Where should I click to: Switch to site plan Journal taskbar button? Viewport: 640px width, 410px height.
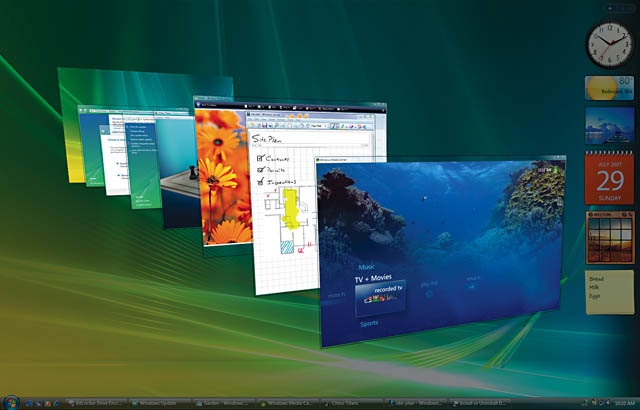(x=417, y=403)
